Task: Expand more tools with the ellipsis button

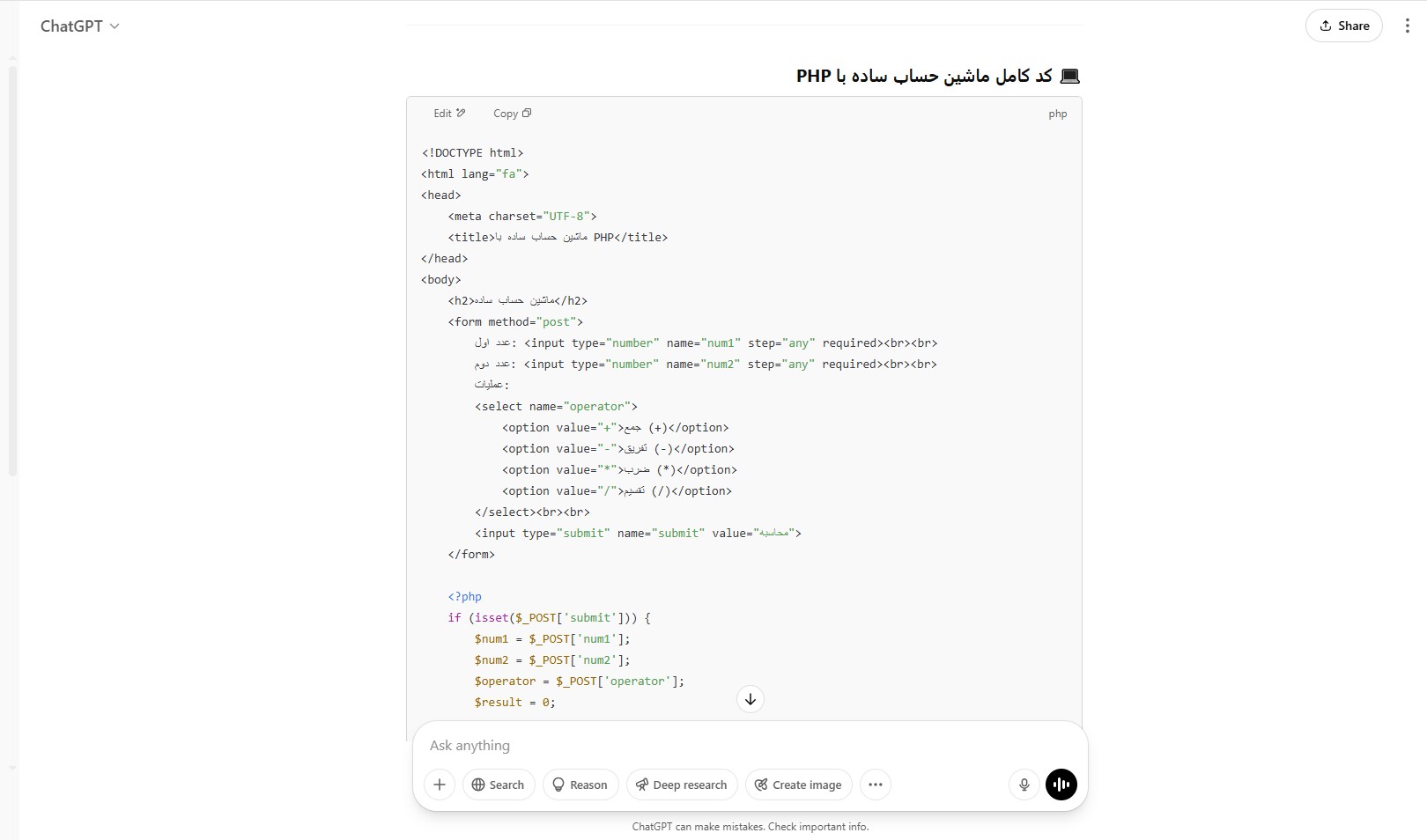Action: click(876, 785)
